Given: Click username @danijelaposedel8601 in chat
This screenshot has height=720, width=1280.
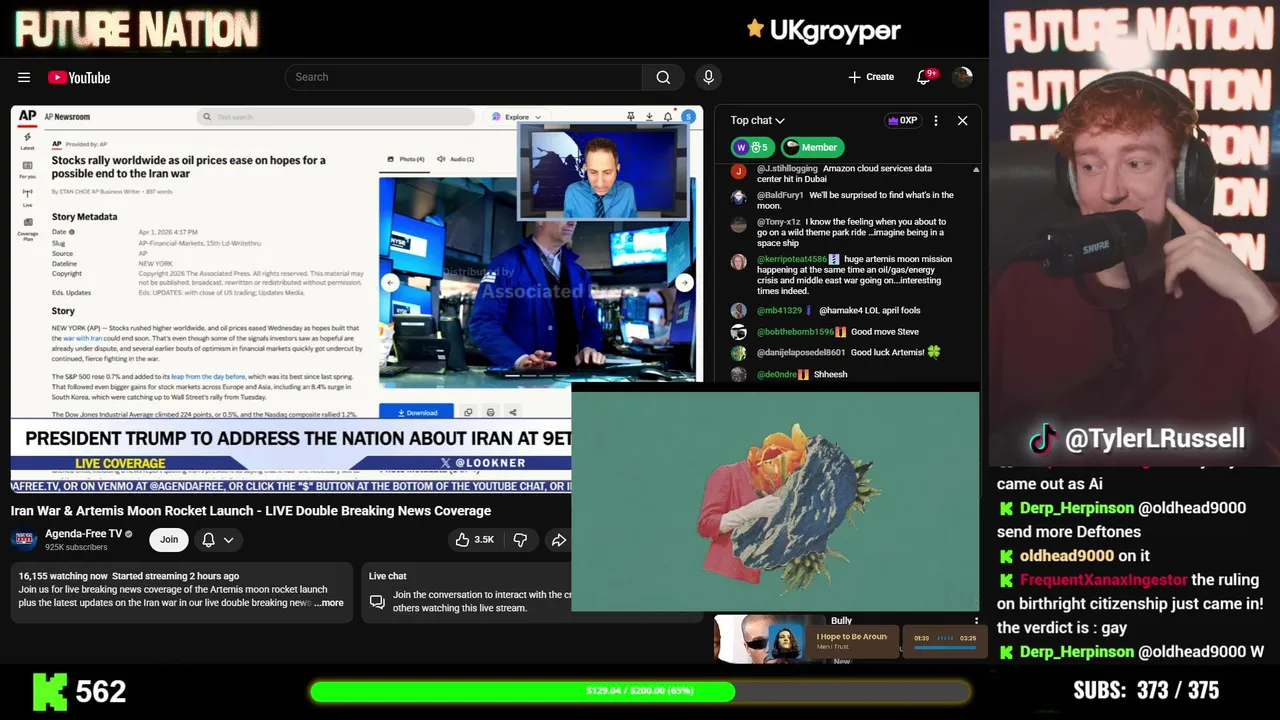Looking at the screenshot, I should [x=801, y=352].
